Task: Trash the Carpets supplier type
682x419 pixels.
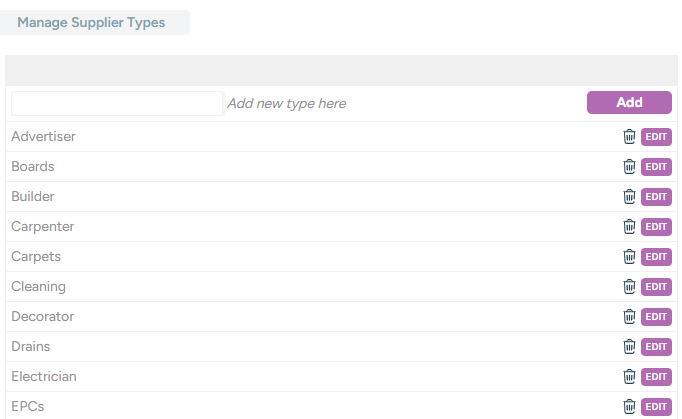Action: pos(629,257)
